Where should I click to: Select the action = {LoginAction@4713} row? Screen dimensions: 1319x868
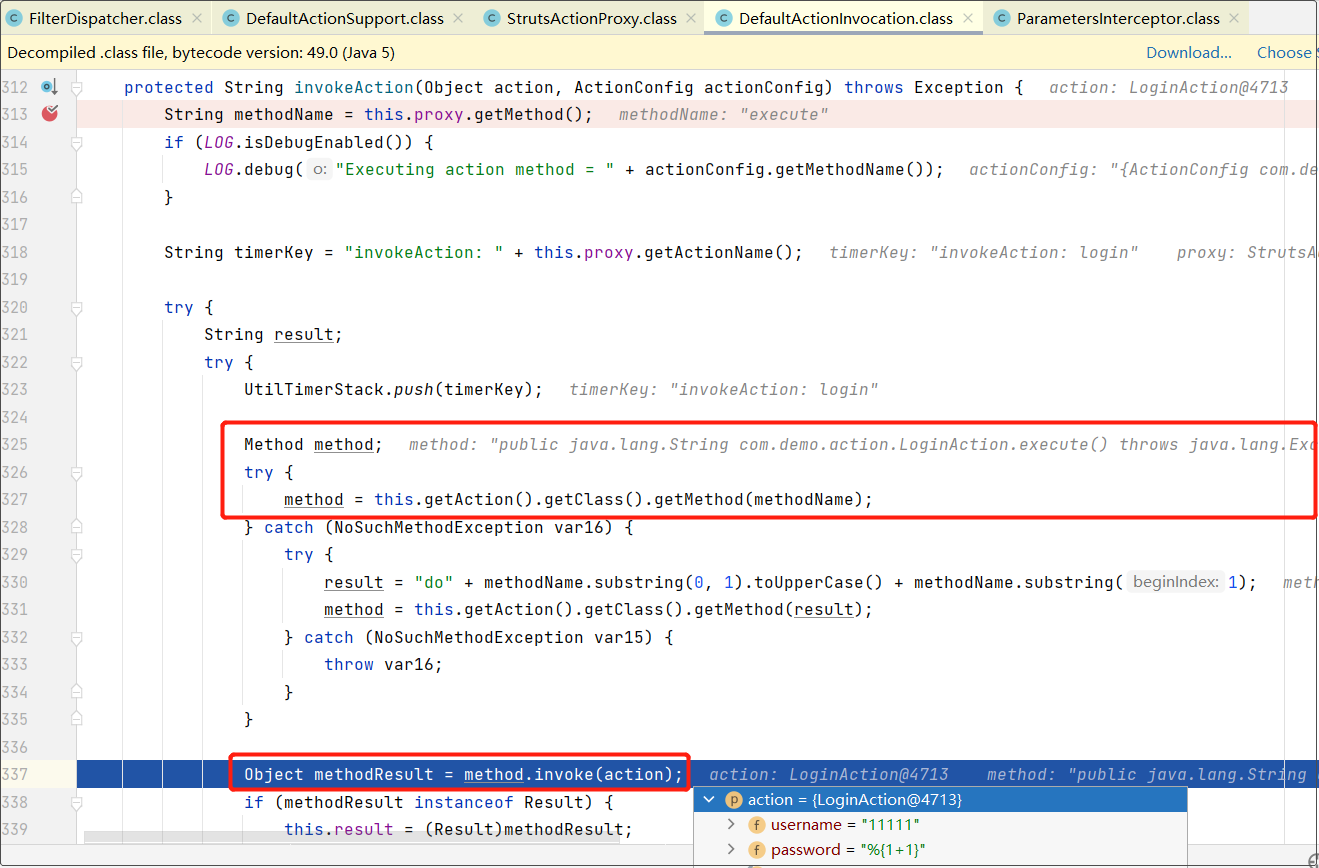coord(940,800)
